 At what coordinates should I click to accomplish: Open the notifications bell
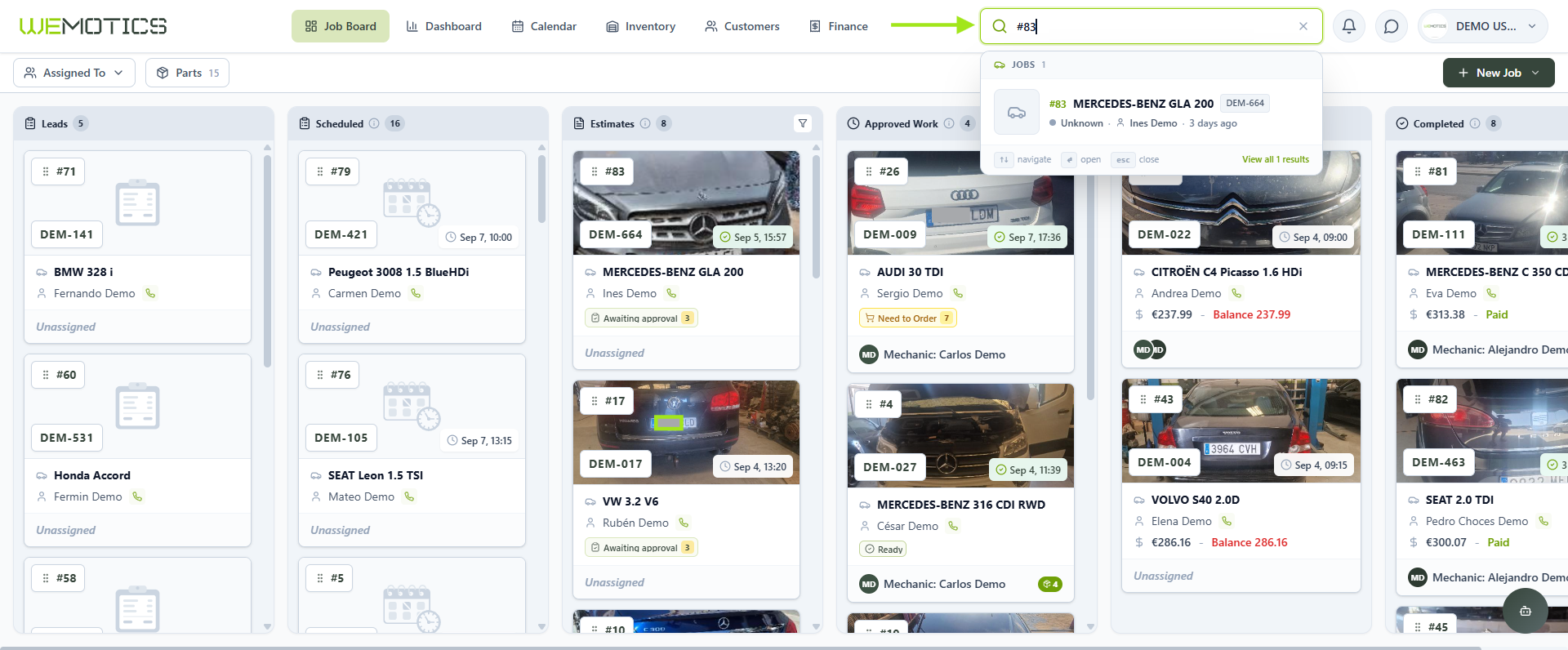pos(1349,26)
